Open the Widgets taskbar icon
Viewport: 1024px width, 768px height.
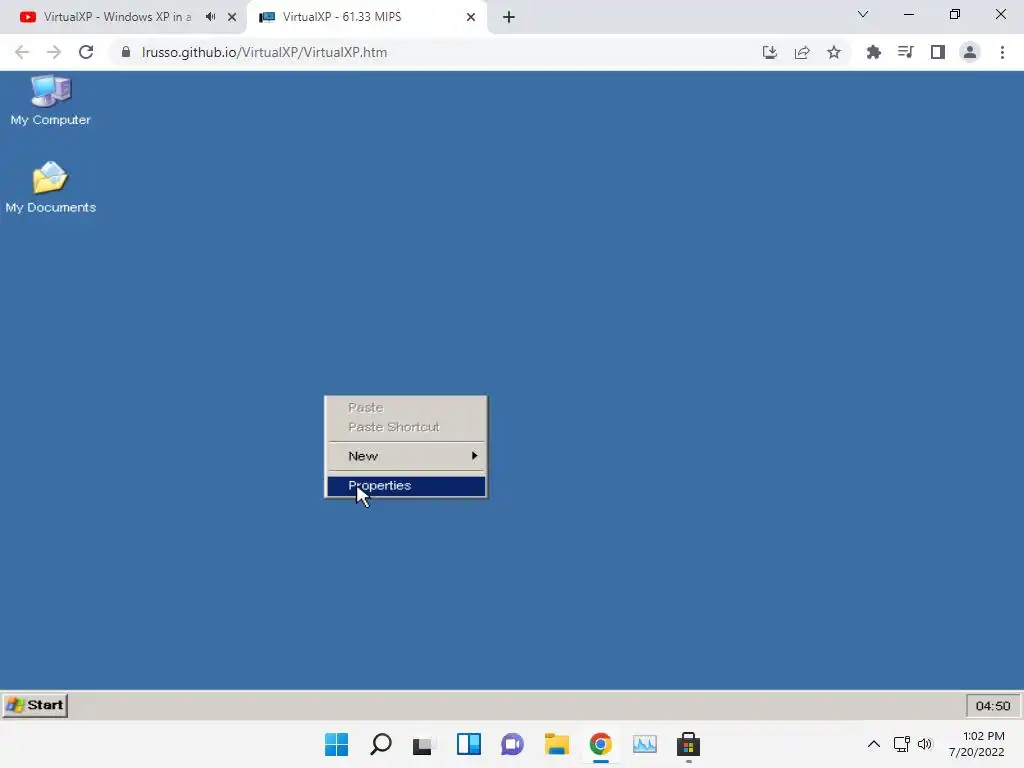(469, 744)
